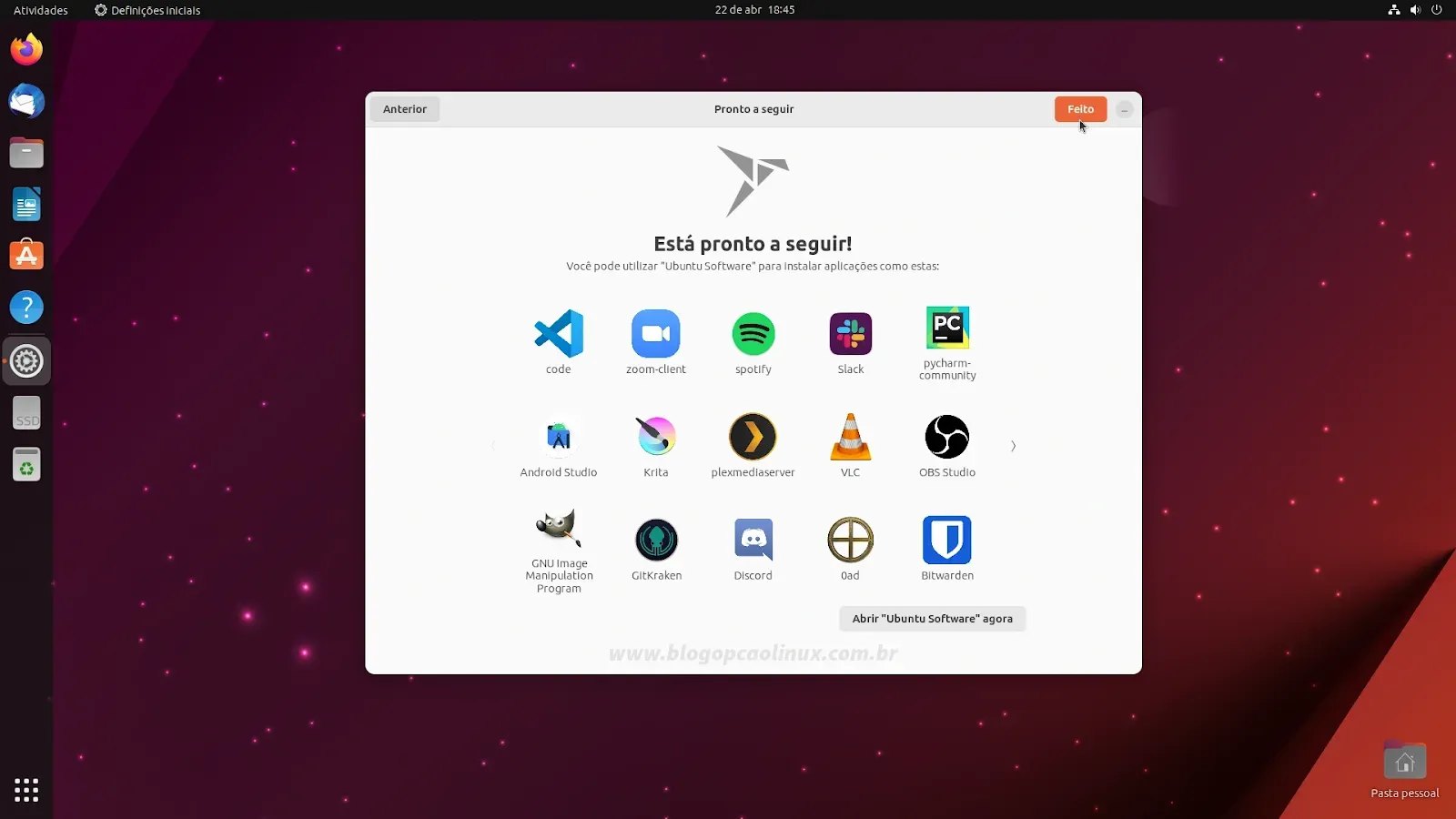Screen dimensions: 1456x819
Task: Click Abrir "Ubuntu Software" agora button
Action: click(x=933, y=619)
